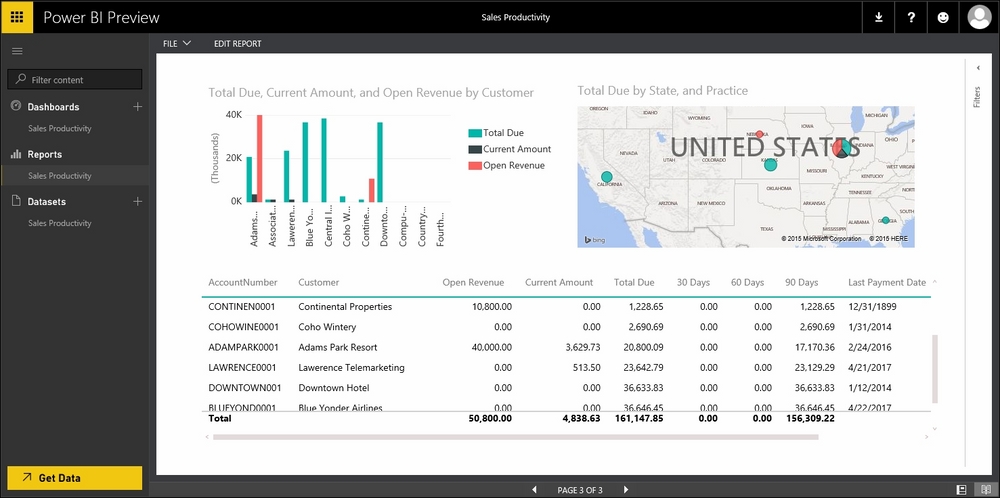
Task: Open the FILE dropdown menu
Action: pyautogui.click(x=176, y=44)
